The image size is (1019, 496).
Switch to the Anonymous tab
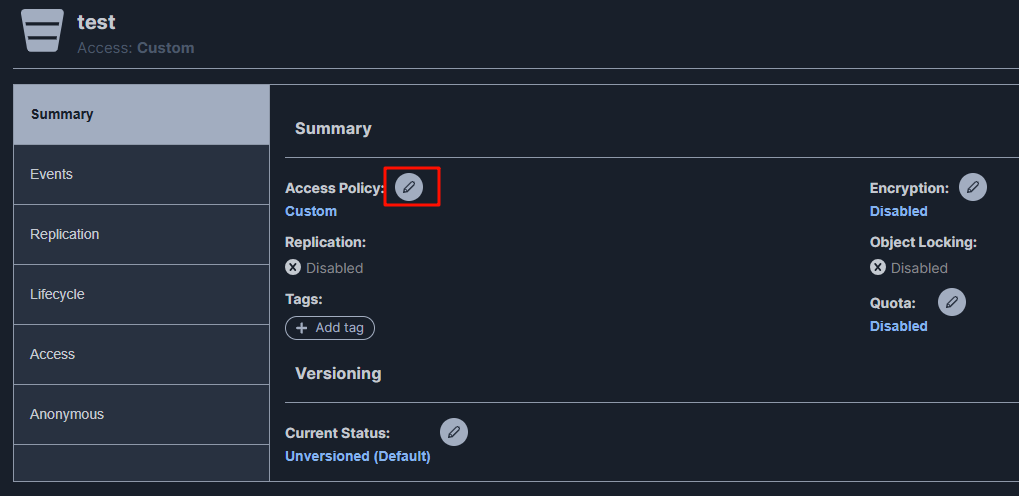pos(141,414)
